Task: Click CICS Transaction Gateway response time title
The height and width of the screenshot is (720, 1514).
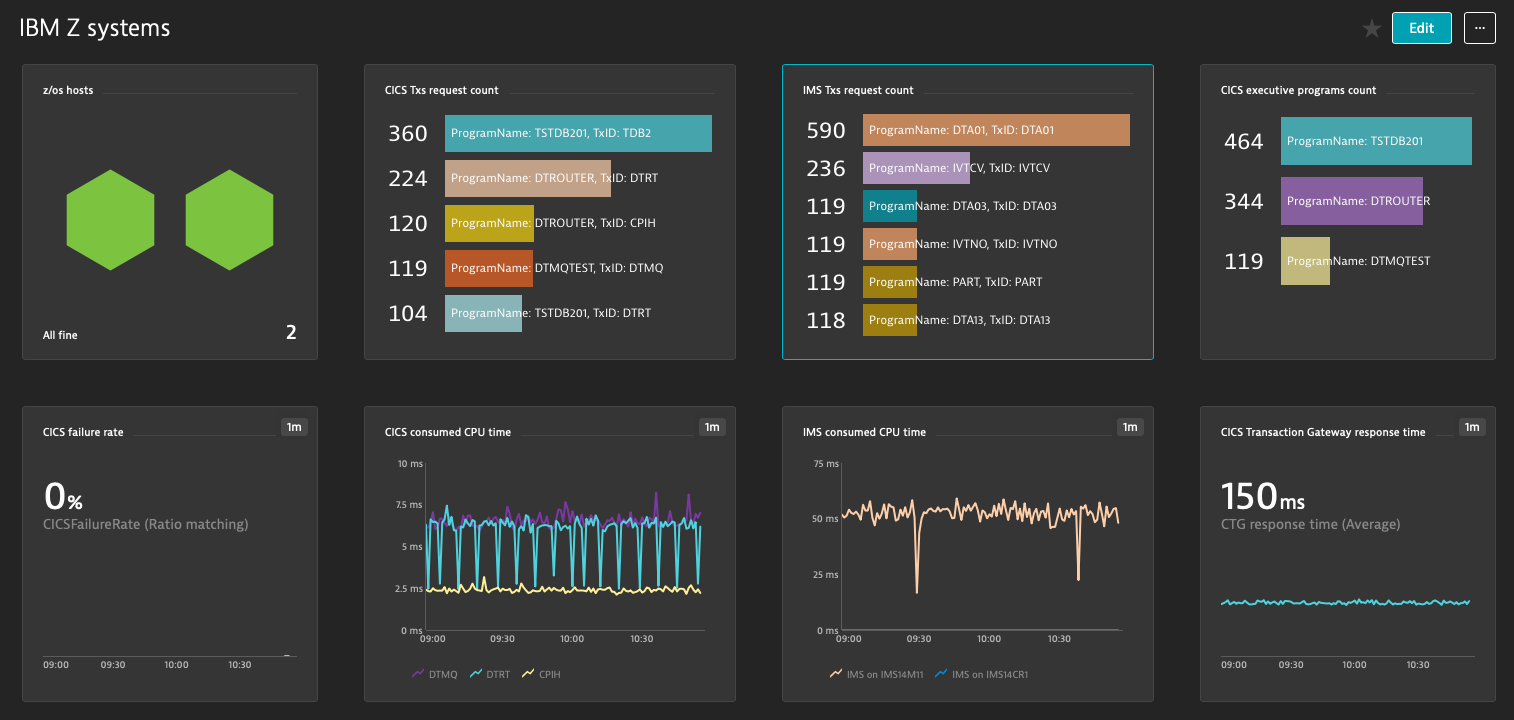Action: coord(1323,432)
